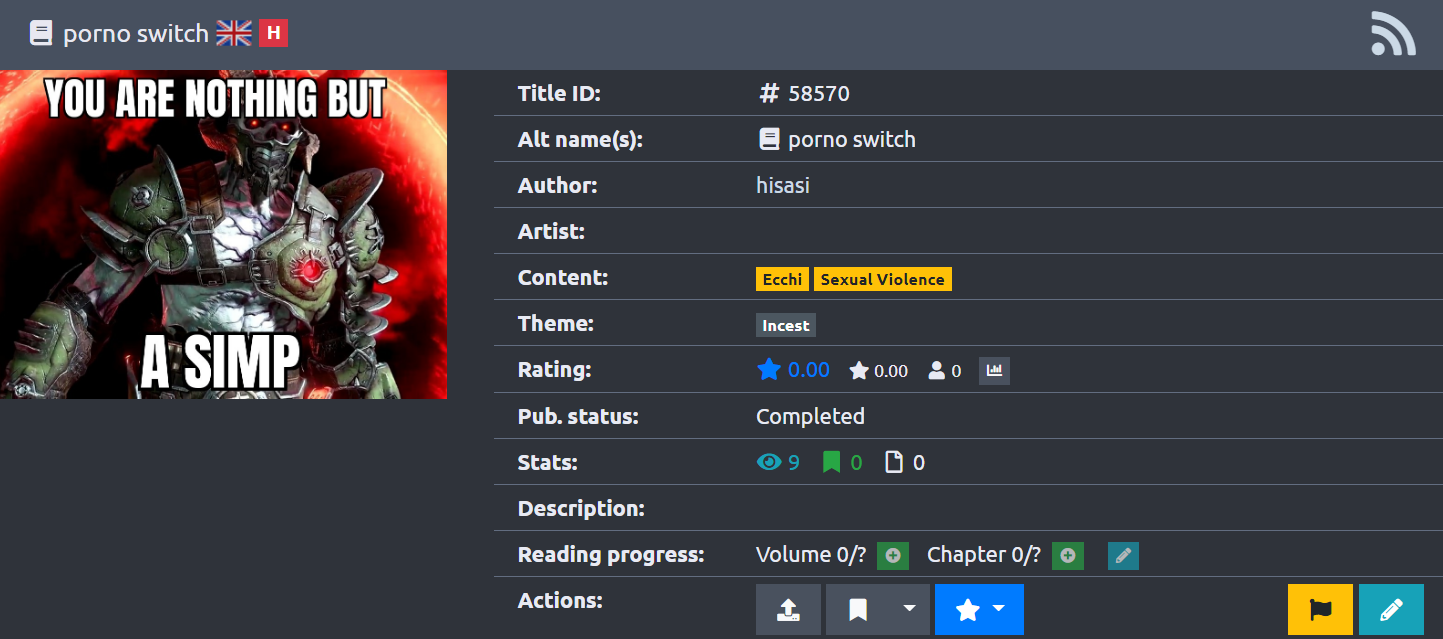Open the RSS feed icon
The height and width of the screenshot is (639, 1443).
1393,34
